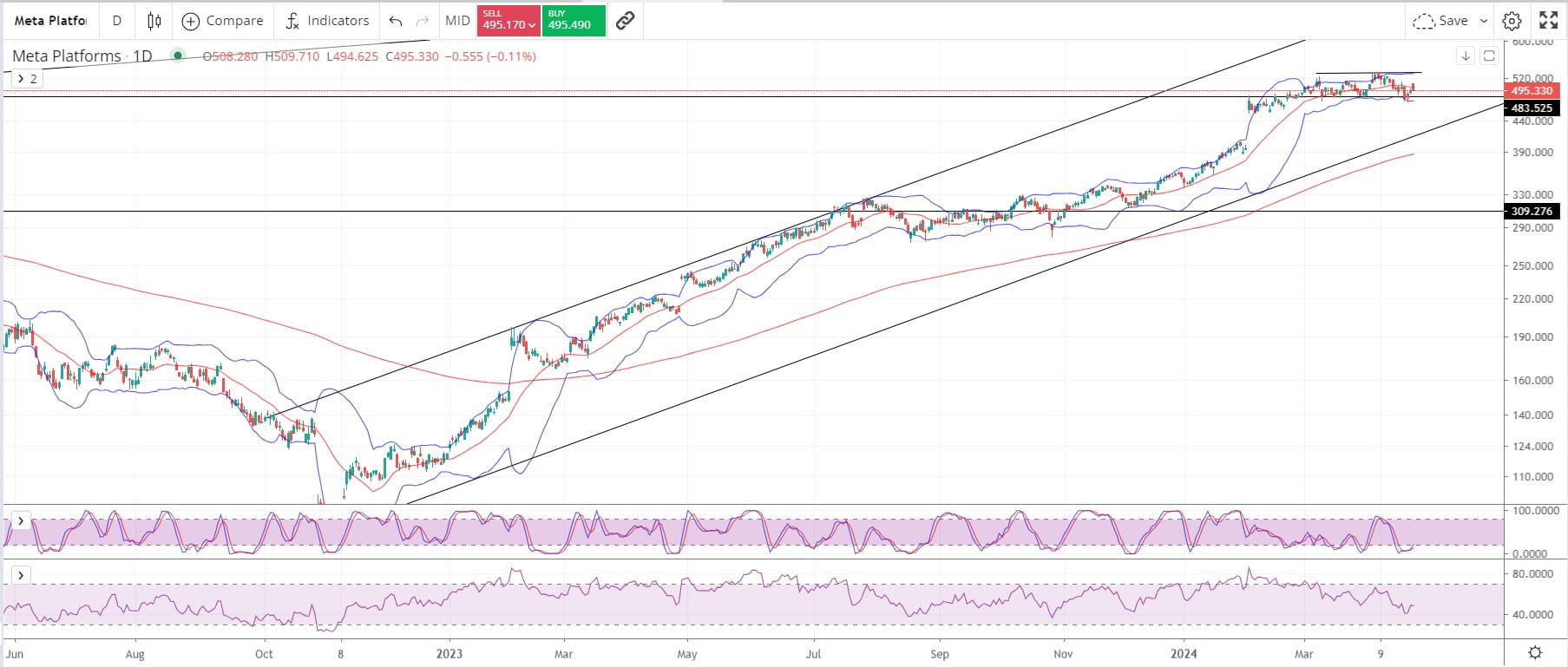The height and width of the screenshot is (667, 1568).
Task: Click the down arrow icon above the price scale
Action: pyautogui.click(x=1466, y=56)
